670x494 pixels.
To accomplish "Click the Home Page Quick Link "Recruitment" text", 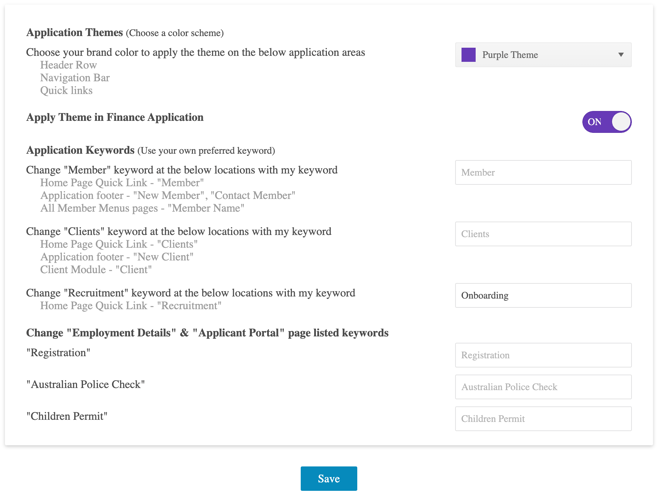I will 130,306.
